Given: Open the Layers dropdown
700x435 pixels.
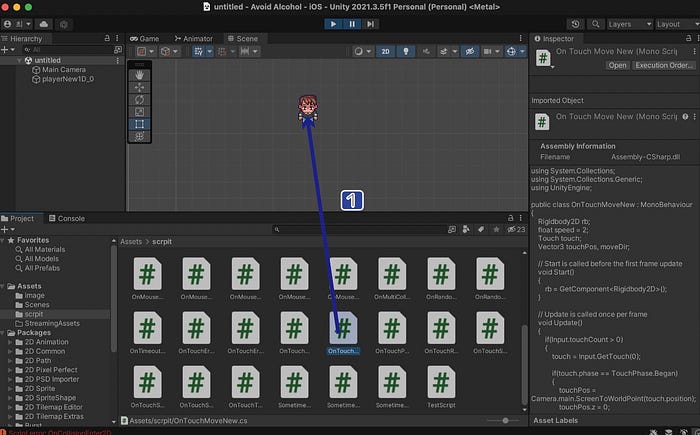Looking at the screenshot, I should coord(629,24).
